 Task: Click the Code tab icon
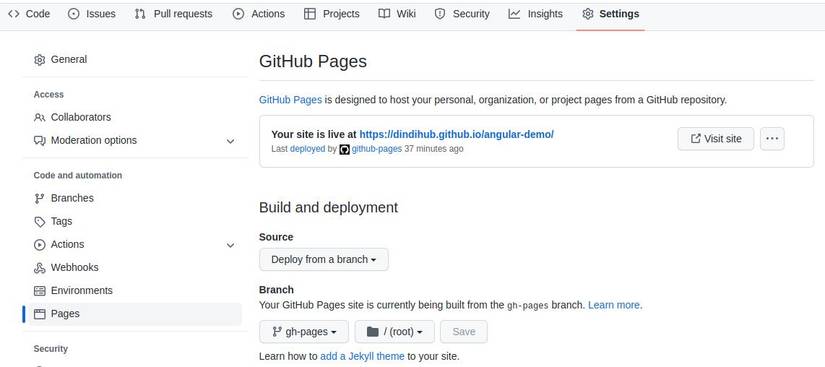14,14
